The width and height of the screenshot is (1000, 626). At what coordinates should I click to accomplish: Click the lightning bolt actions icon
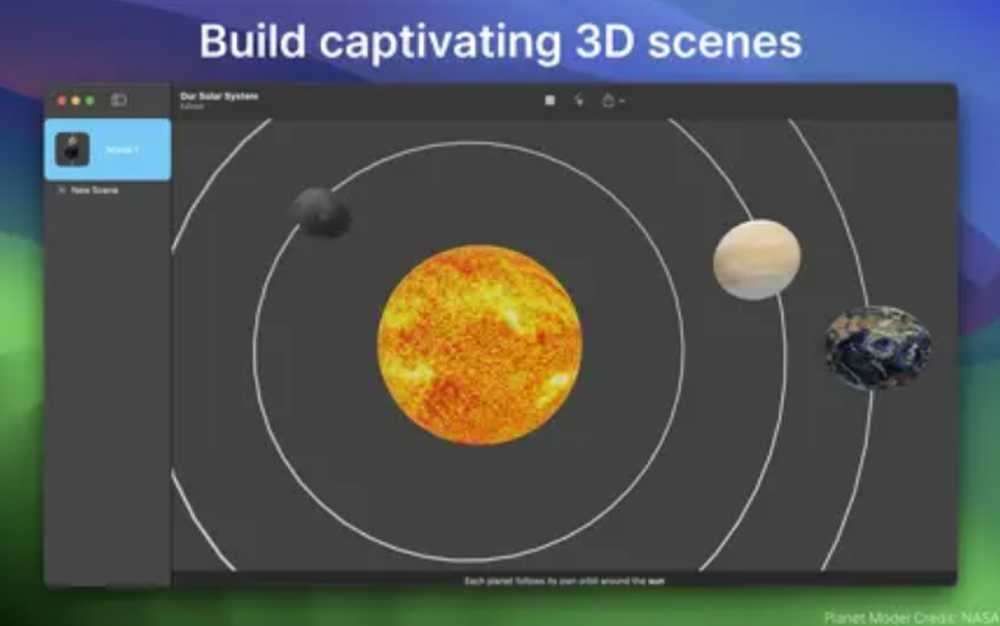click(579, 100)
